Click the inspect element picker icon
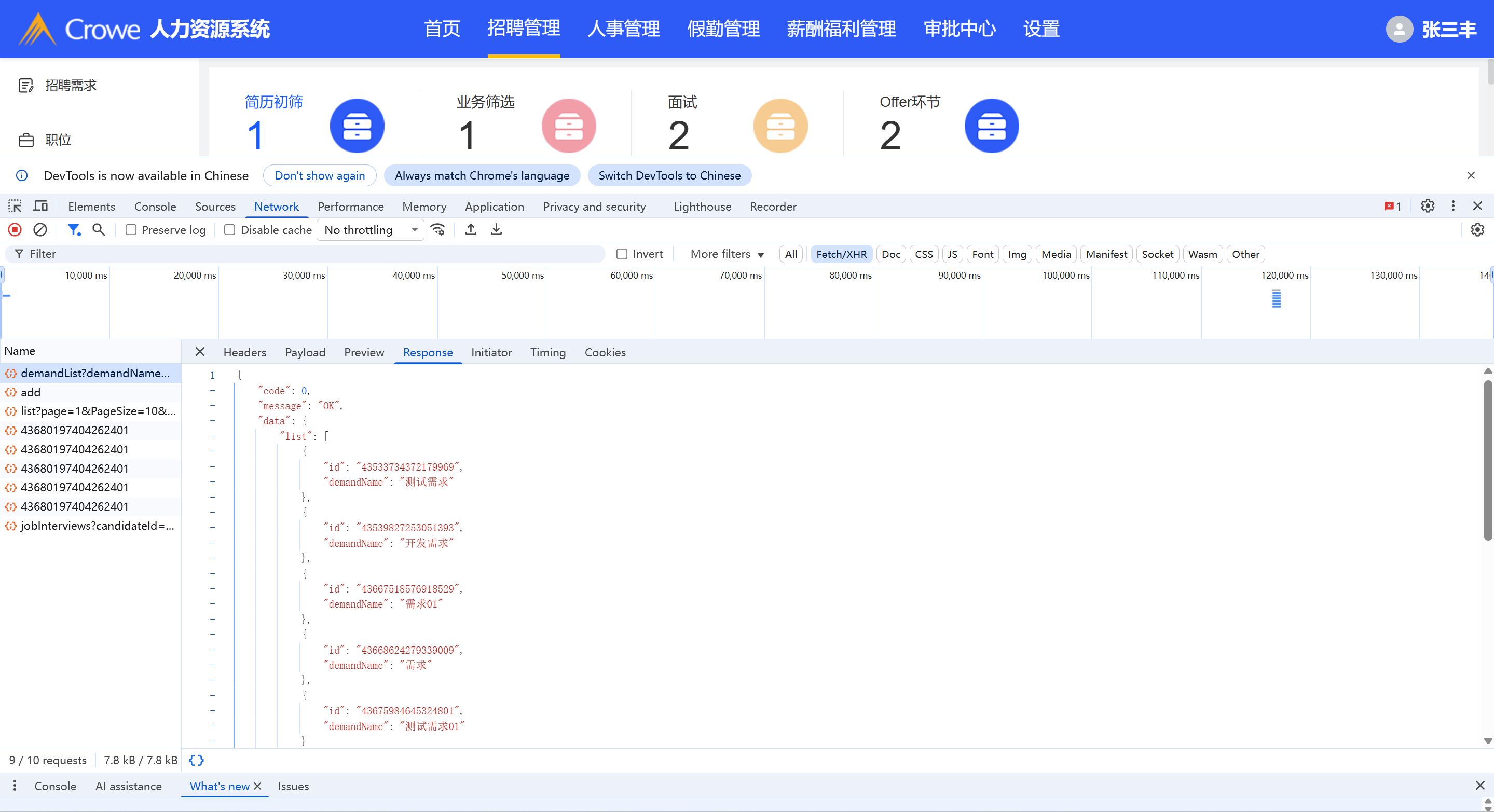The image size is (1494, 812). click(x=15, y=207)
